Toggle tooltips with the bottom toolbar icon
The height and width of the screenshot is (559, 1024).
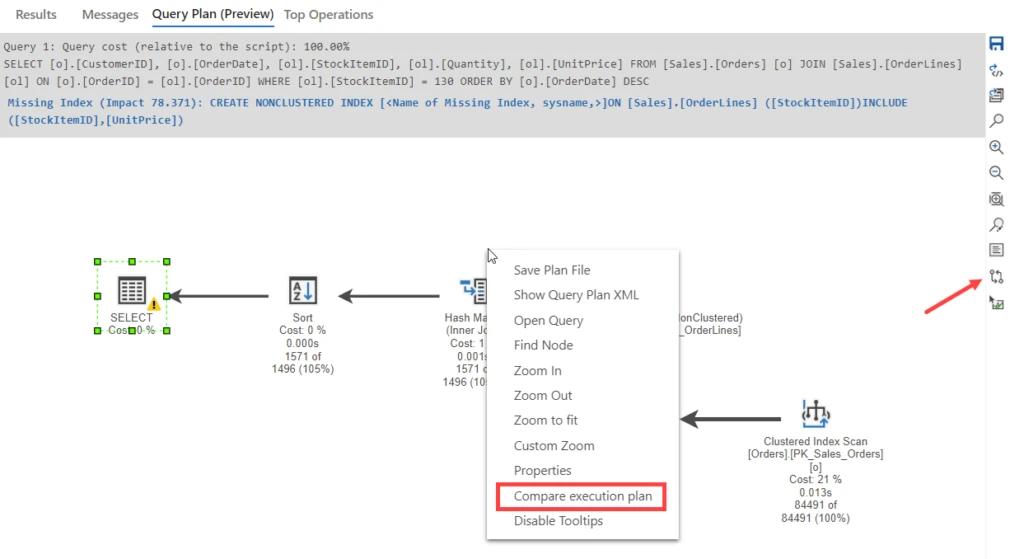click(996, 302)
